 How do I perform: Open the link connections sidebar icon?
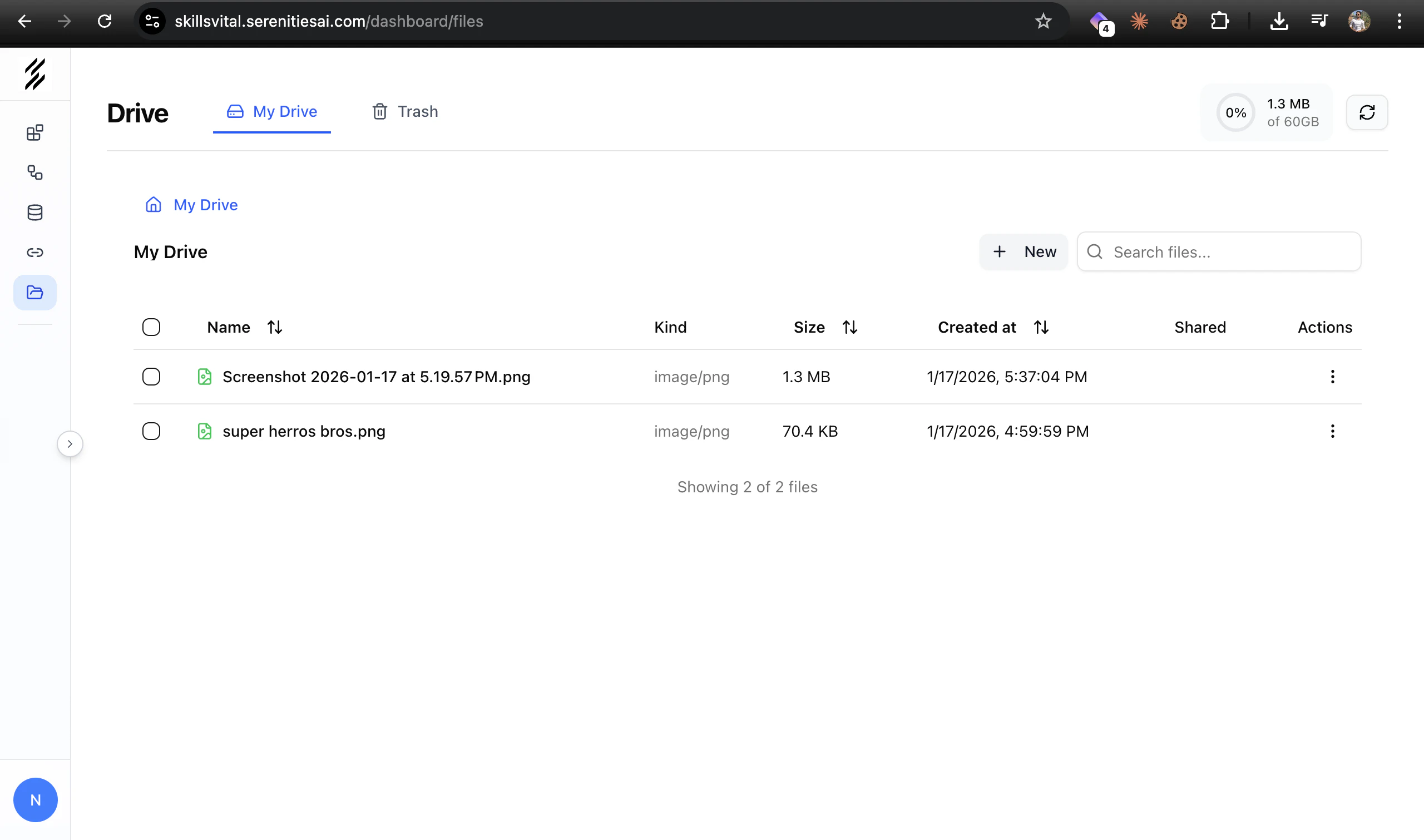point(35,253)
